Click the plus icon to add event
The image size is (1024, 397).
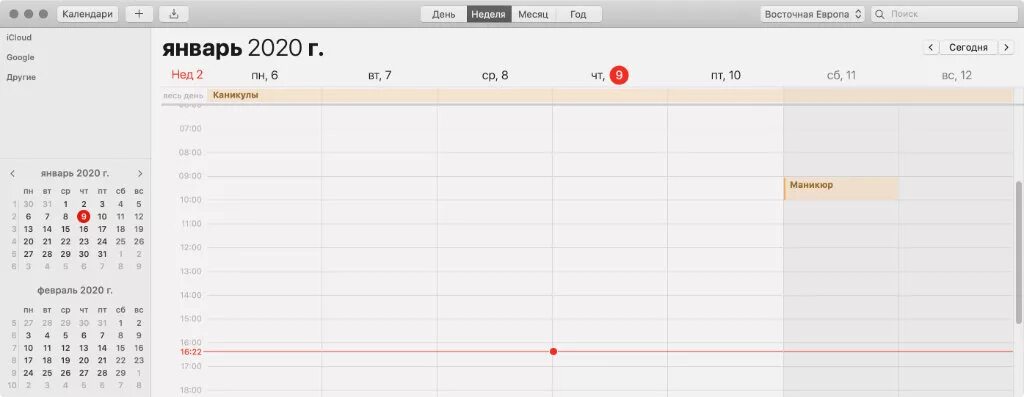coord(138,14)
